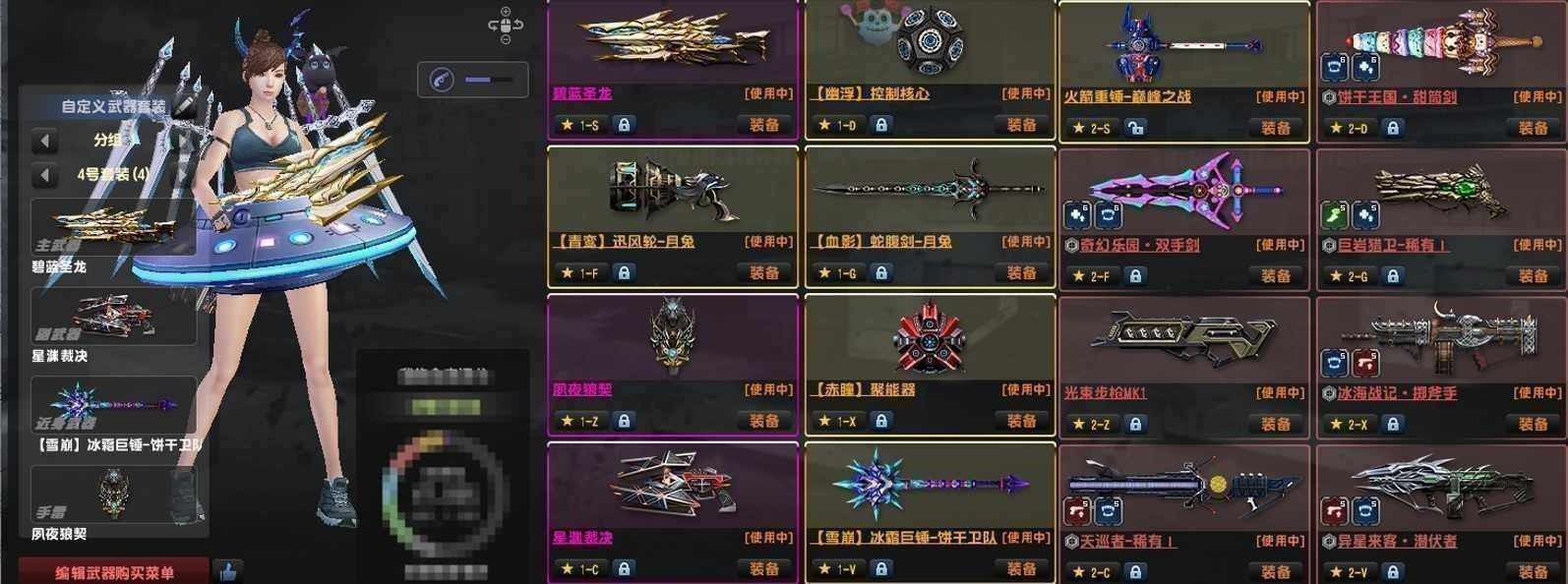
Task: Open the 光束步枪MK1 name link
Action: 1105,392
